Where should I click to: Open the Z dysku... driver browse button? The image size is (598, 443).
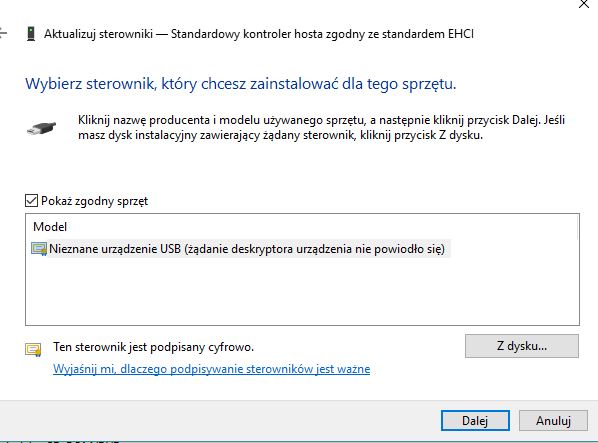[x=522, y=346]
